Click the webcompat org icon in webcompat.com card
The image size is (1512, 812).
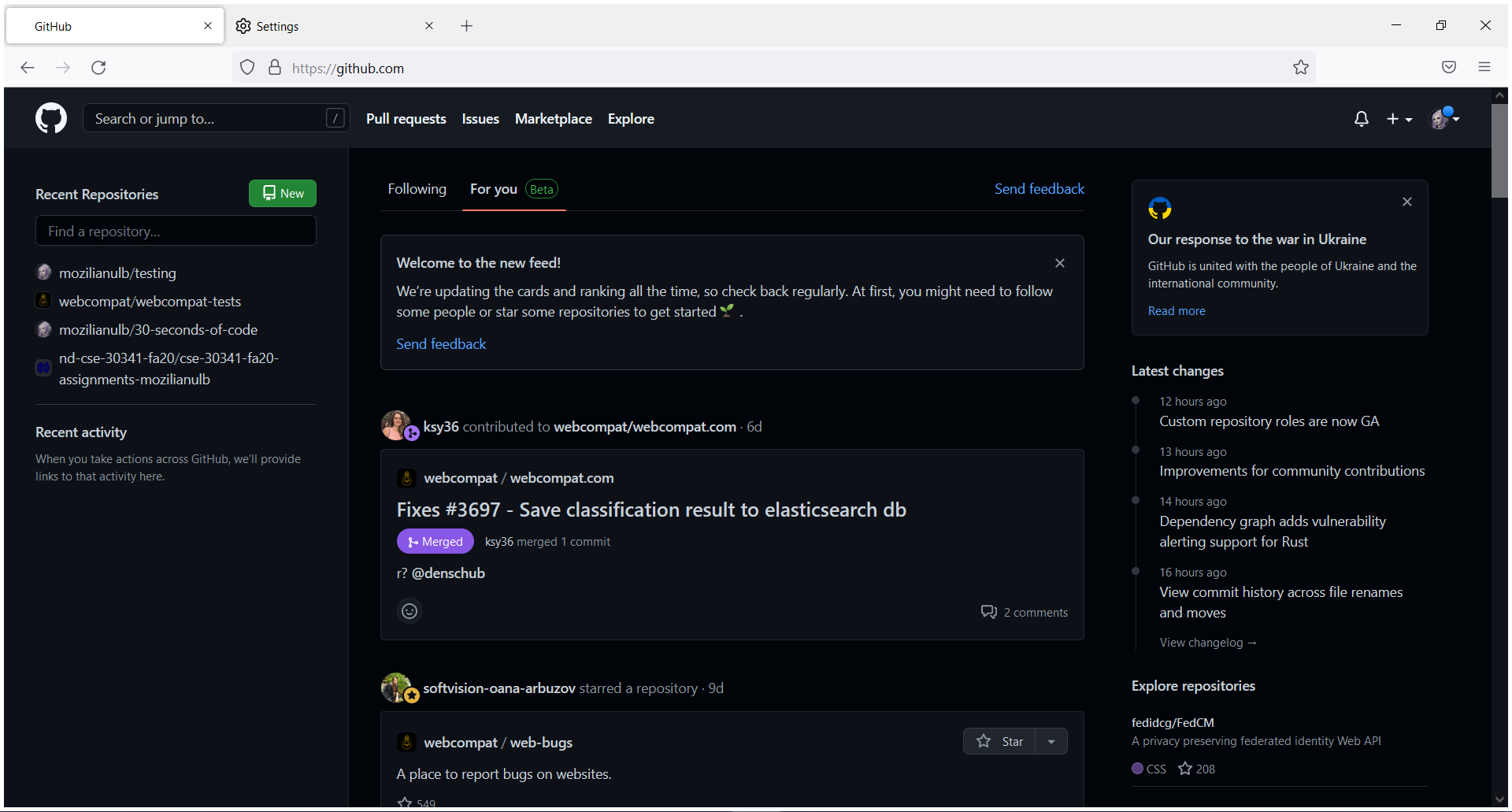click(406, 477)
